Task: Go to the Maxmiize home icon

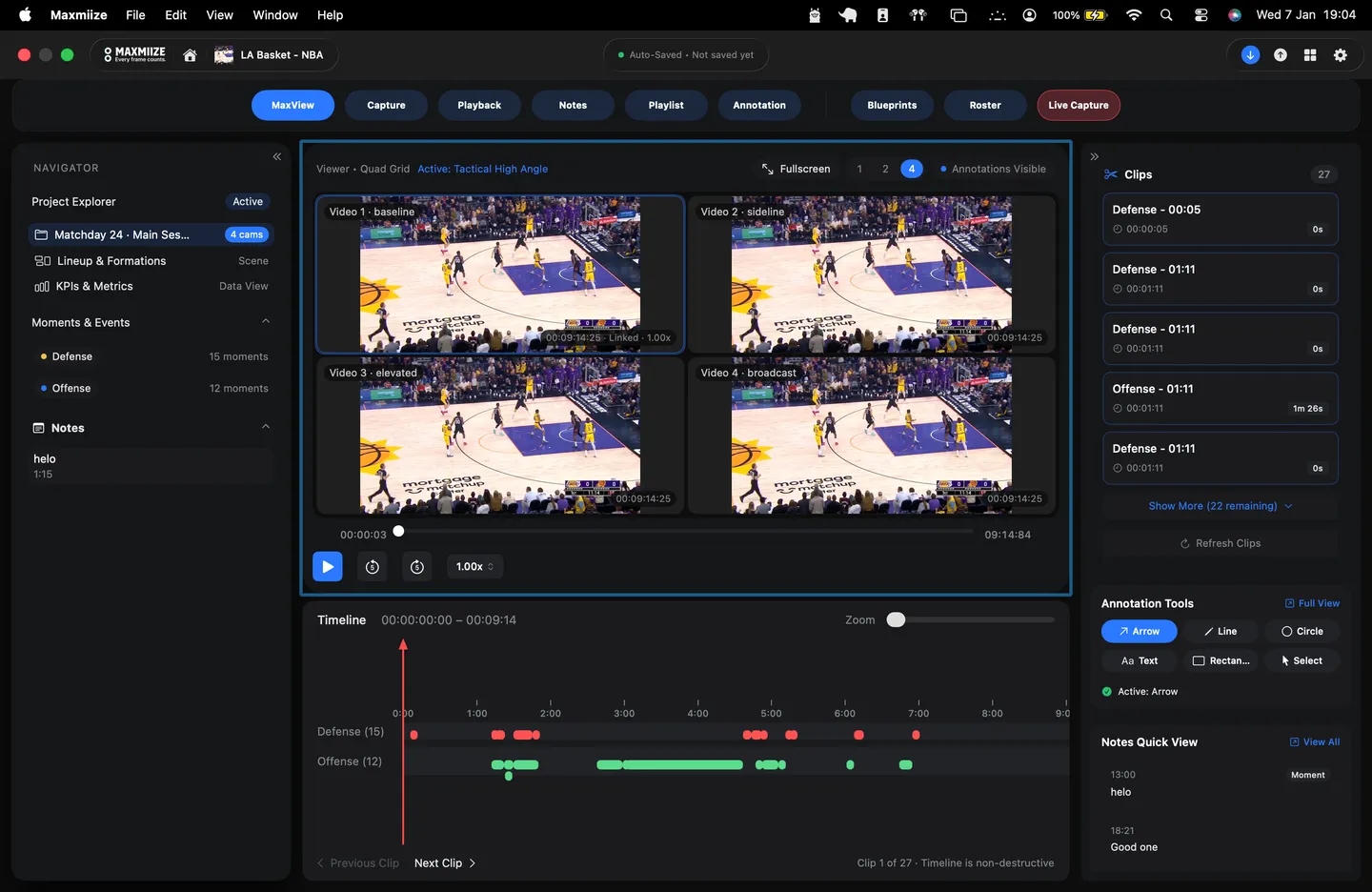Action: 191,55
